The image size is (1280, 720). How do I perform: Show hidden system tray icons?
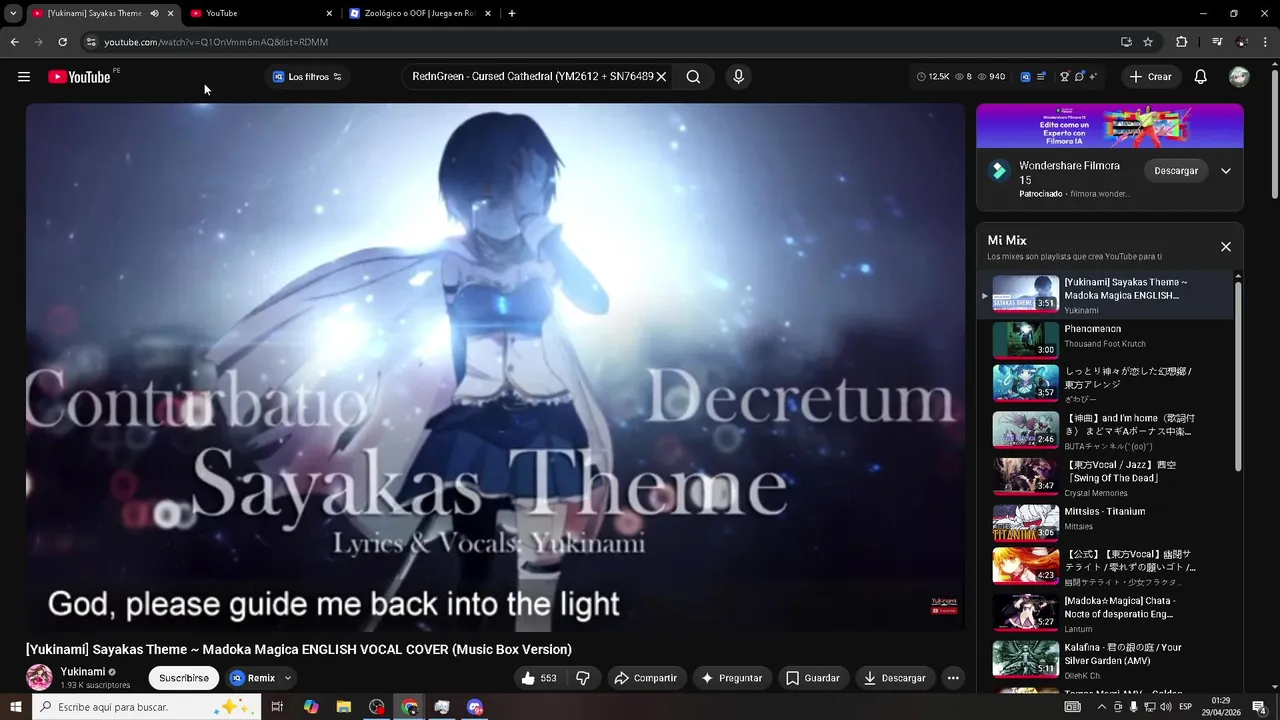coord(1102,707)
